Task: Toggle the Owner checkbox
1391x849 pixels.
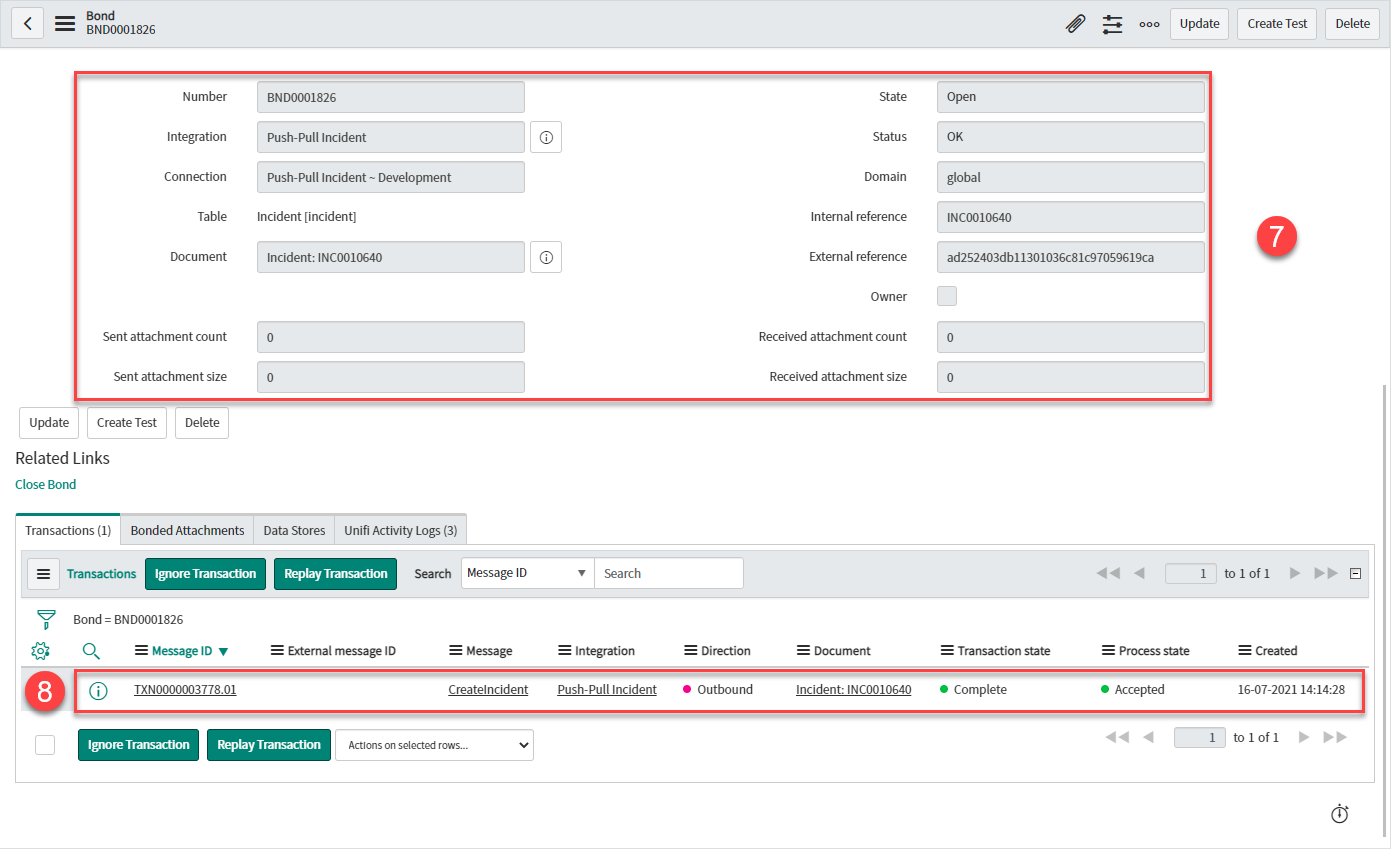Action: click(x=947, y=296)
